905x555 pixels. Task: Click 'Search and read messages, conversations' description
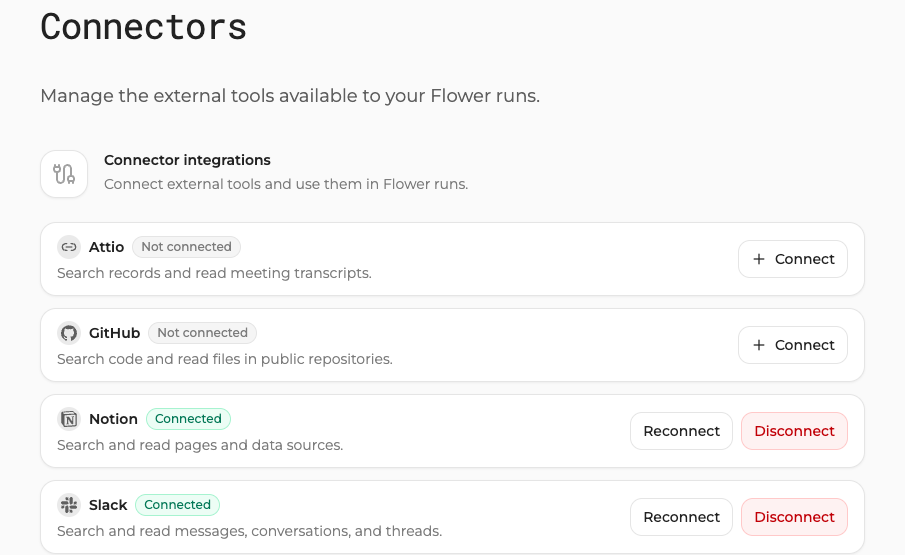(249, 531)
